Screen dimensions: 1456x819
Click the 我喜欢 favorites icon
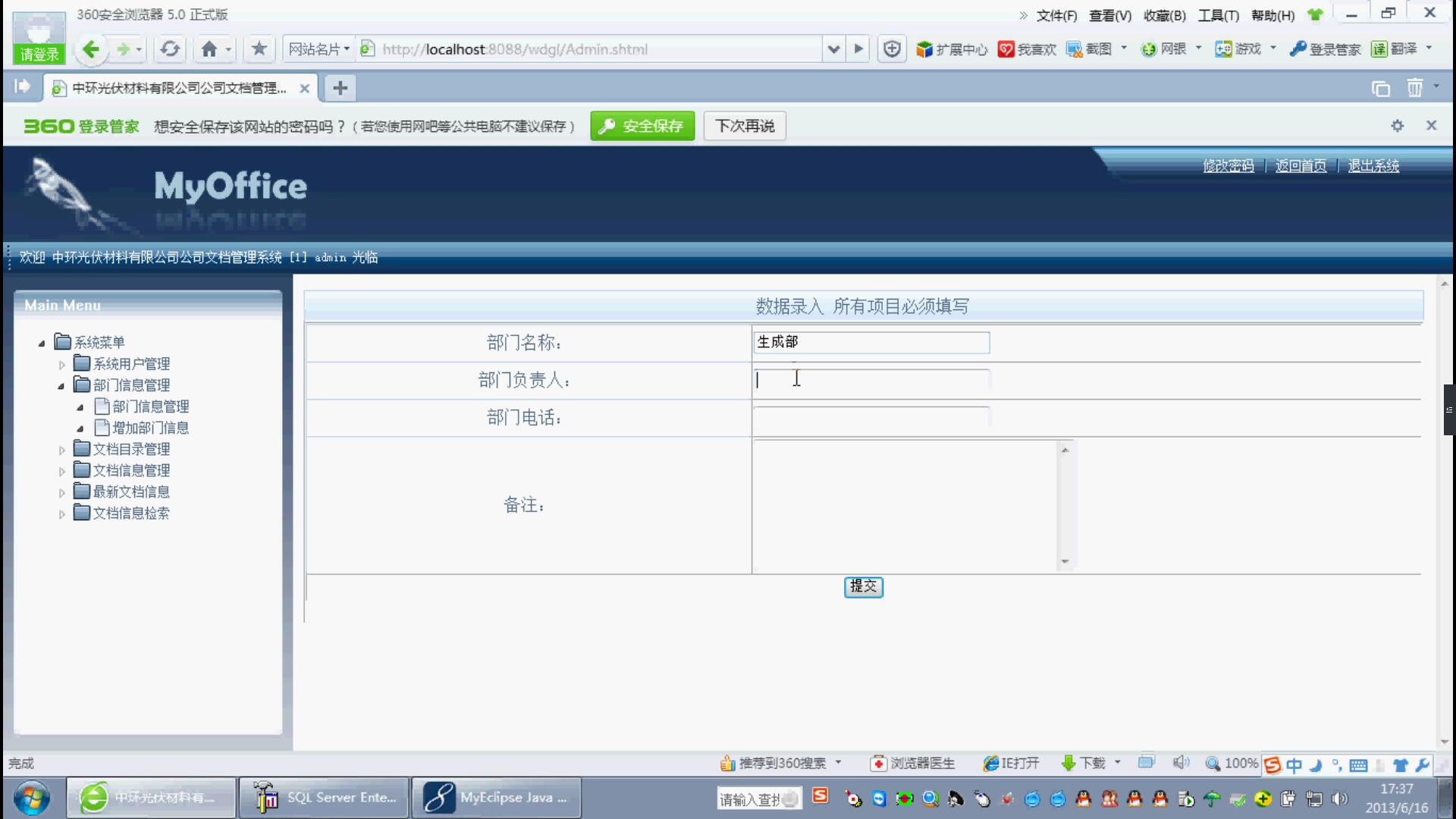(1027, 49)
